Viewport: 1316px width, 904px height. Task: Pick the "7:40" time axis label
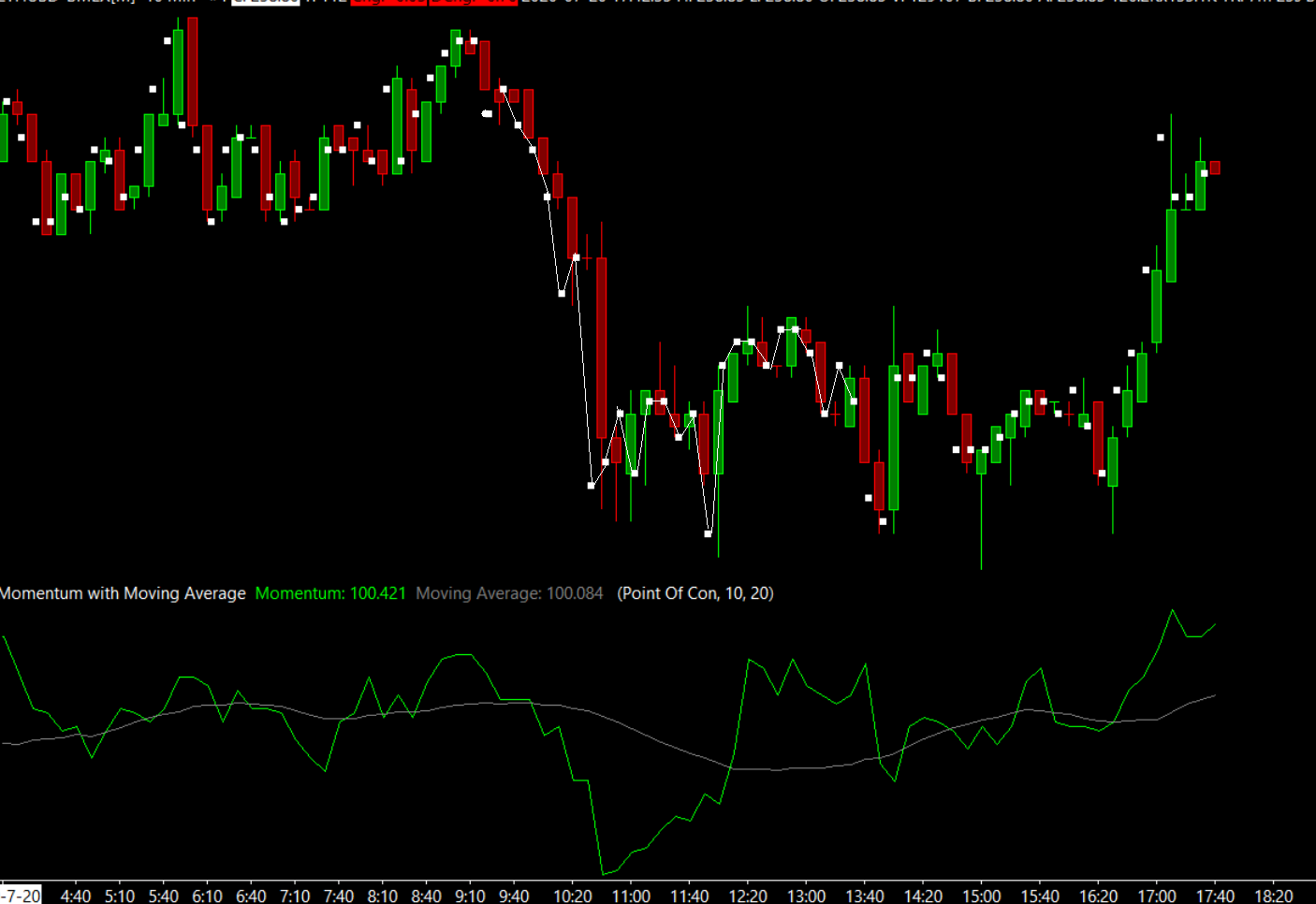[339, 896]
